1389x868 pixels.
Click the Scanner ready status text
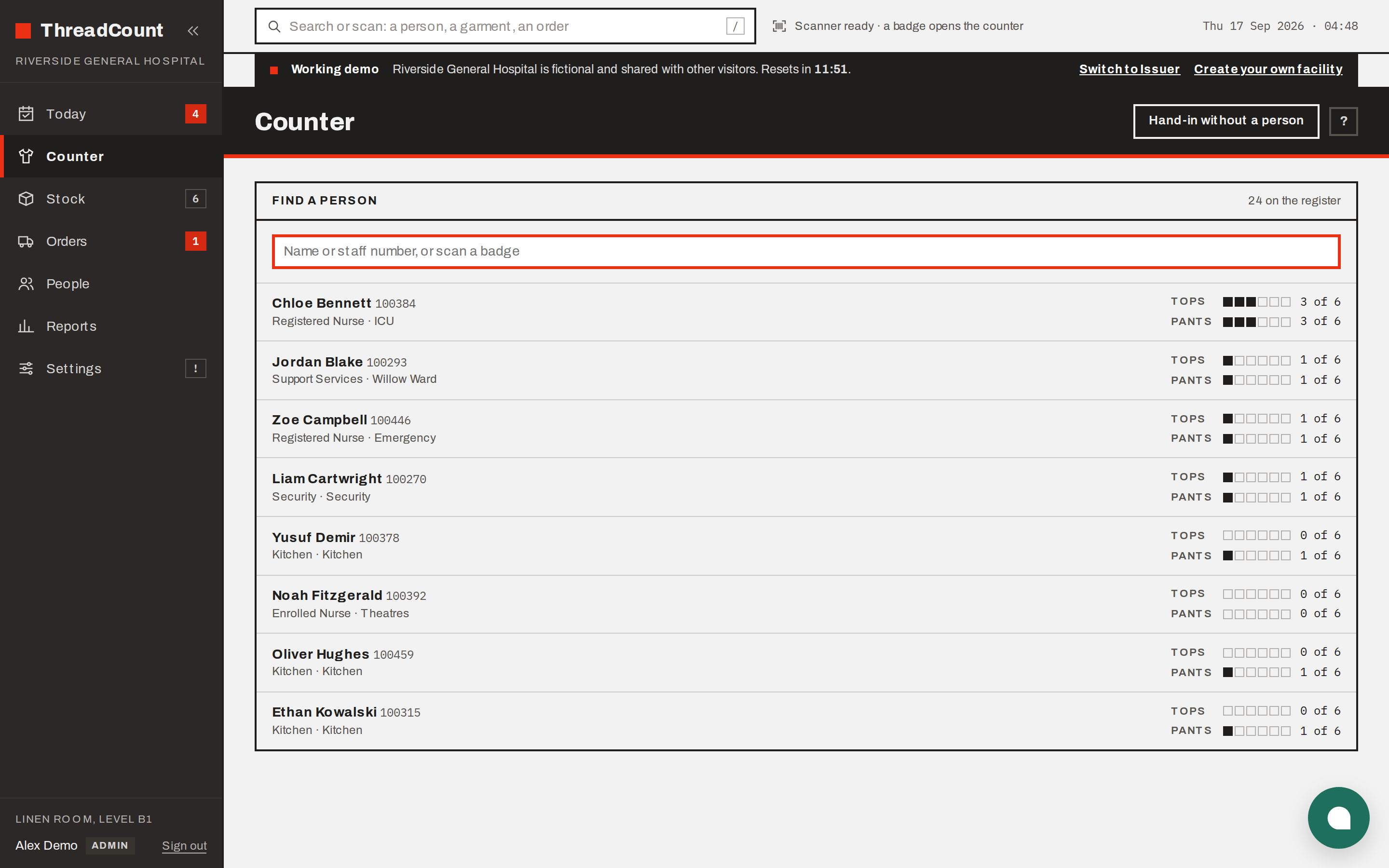909,26
